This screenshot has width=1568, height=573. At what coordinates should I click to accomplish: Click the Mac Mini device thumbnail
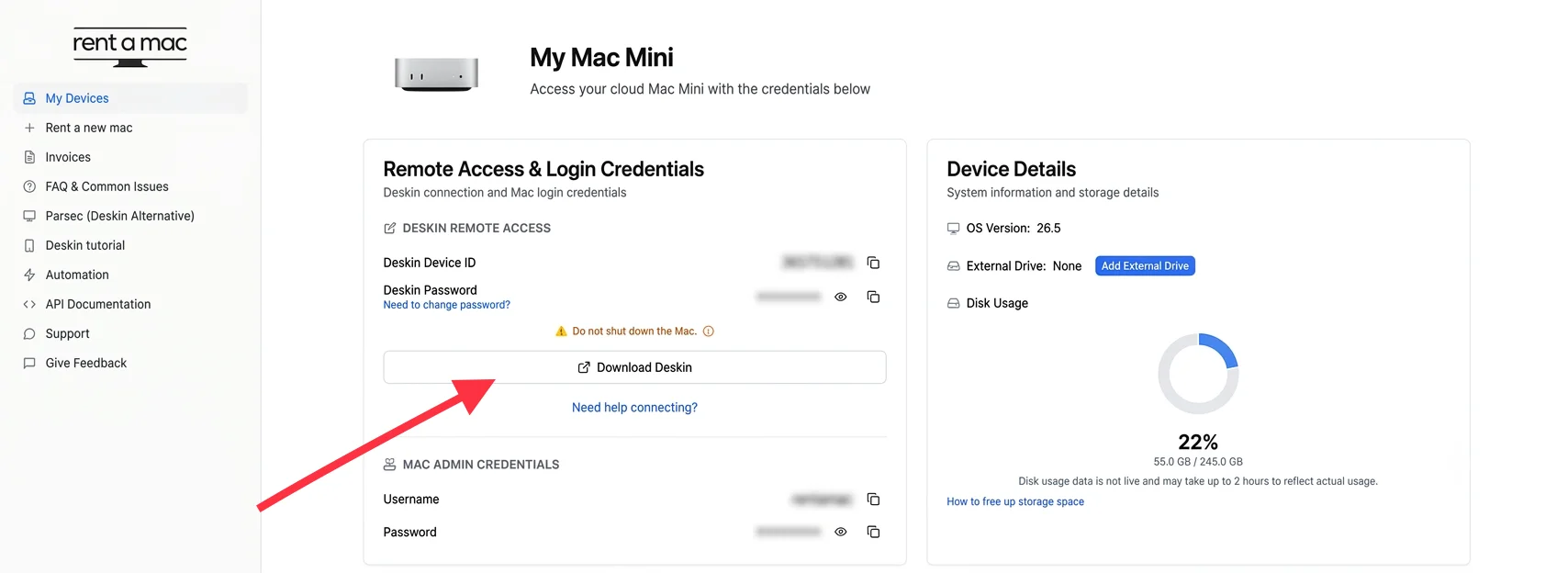[x=436, y=73]
